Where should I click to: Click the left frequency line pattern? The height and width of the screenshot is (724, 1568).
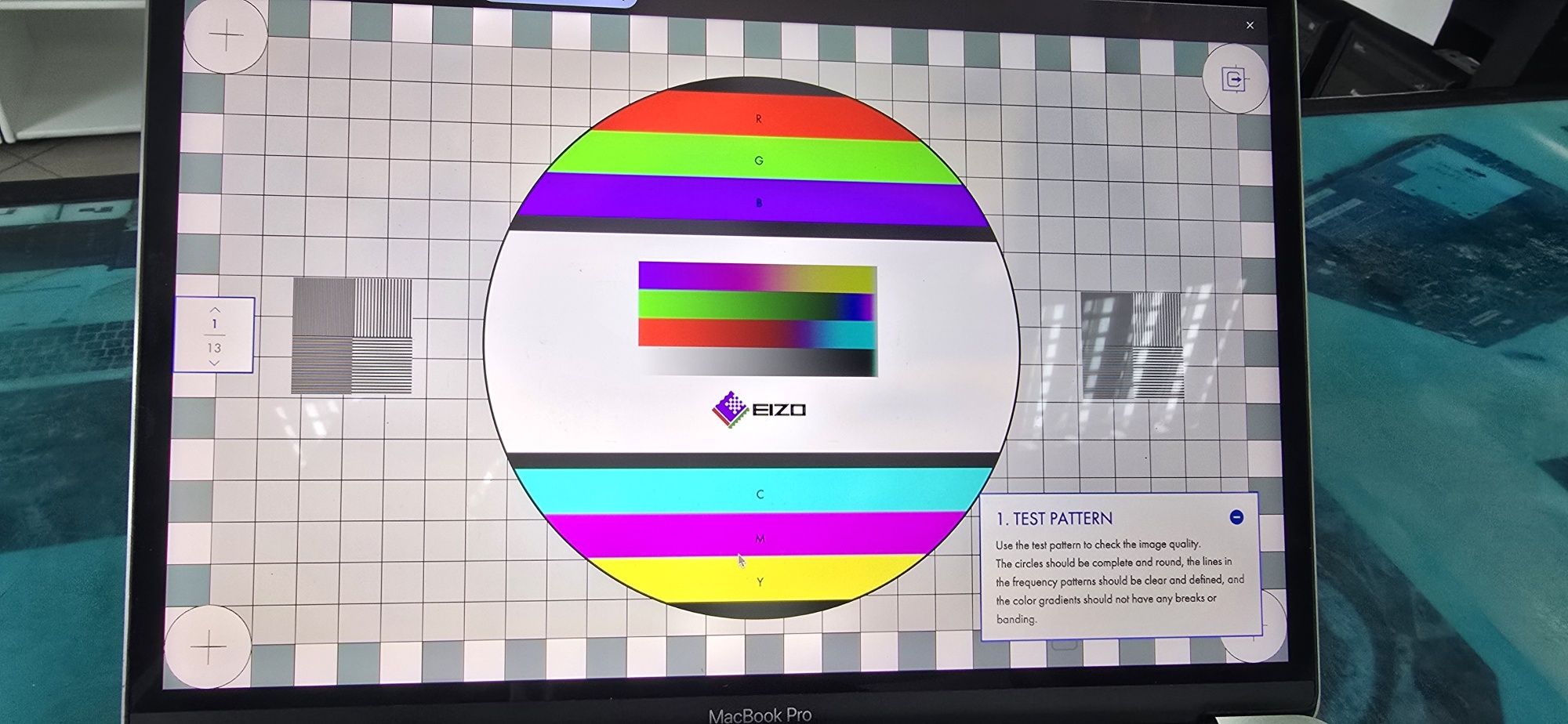pyautogui.click(x=352, y=335)
